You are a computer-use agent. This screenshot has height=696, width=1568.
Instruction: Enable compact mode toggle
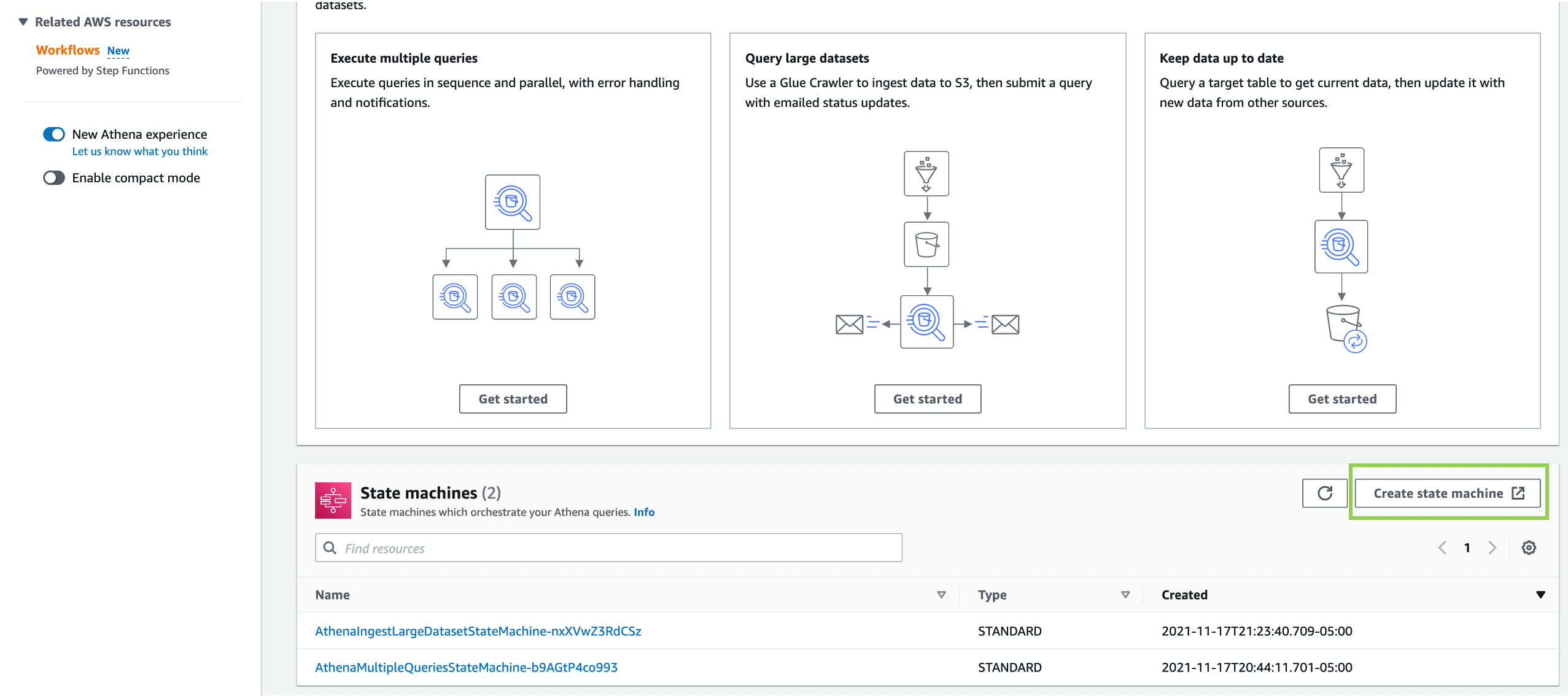tap(54, 178)
